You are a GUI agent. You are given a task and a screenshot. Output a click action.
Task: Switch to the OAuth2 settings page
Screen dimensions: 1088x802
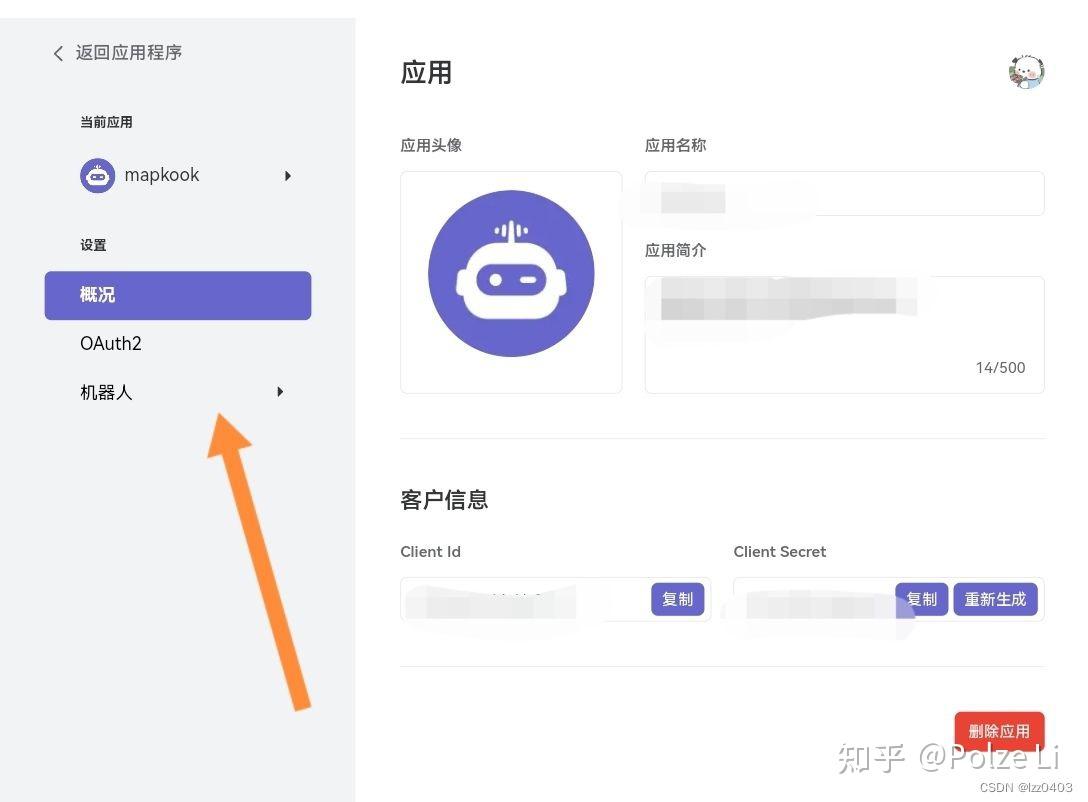click(x=110, y=343)
